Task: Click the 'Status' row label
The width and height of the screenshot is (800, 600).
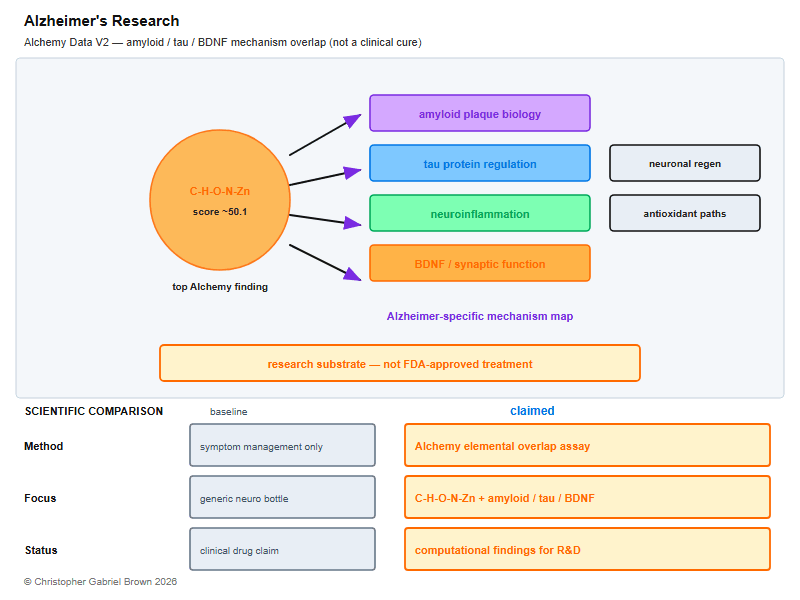Action: pos(41,551)
